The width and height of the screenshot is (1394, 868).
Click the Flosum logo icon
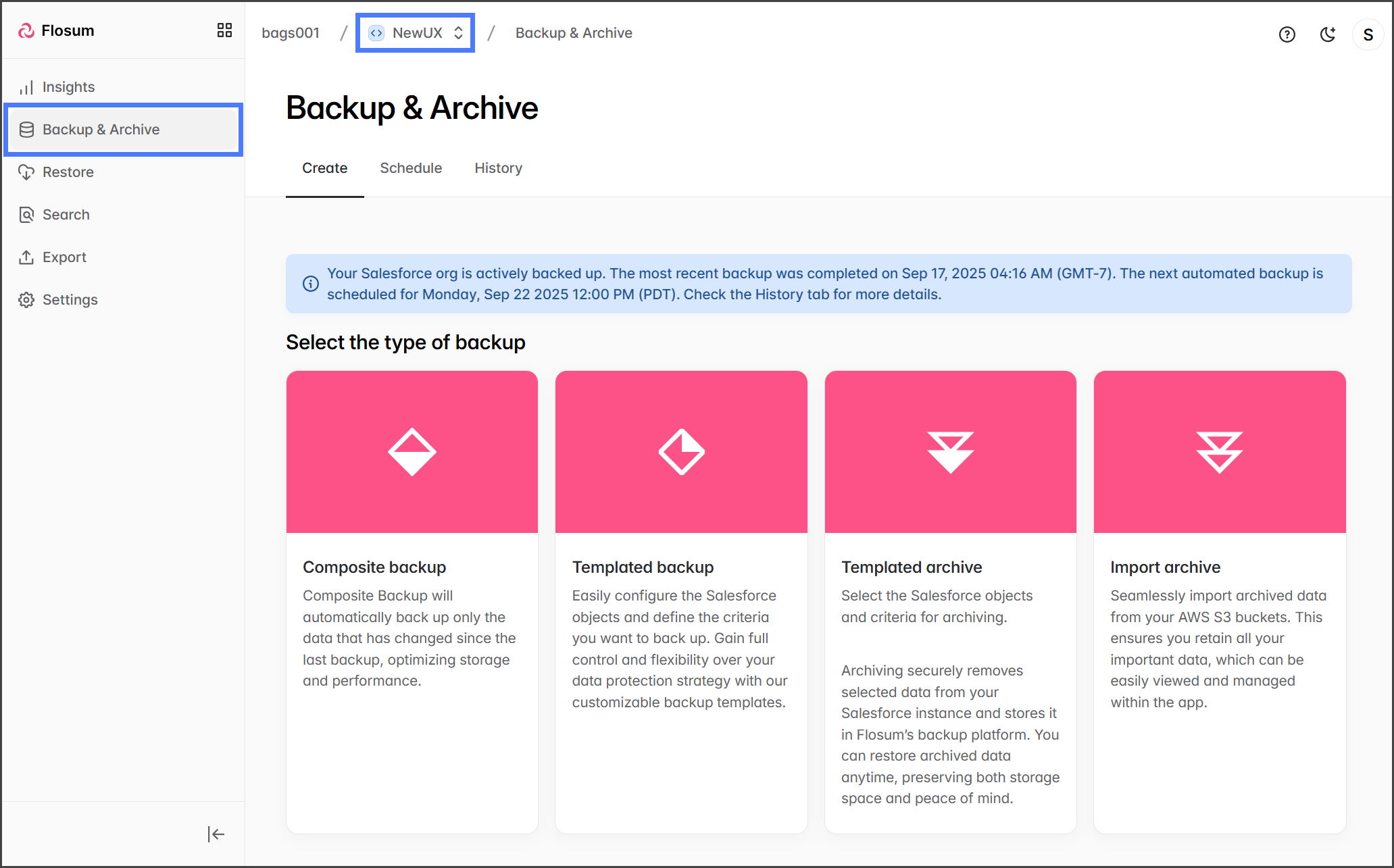click(26, 30)
